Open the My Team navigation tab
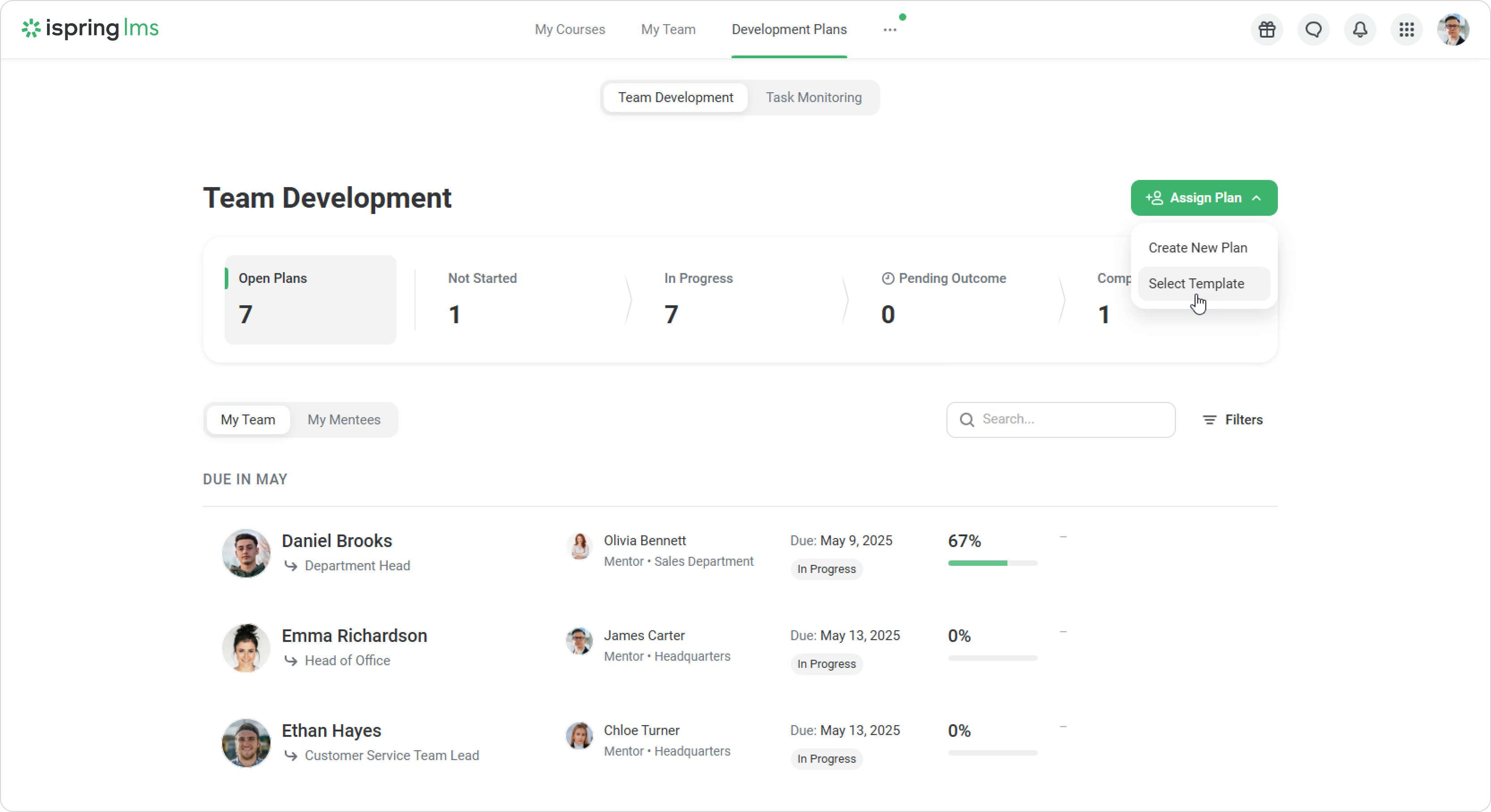The height and width of the screenshot is (812, 1491). pyautogui.click(x=668, y=30)
